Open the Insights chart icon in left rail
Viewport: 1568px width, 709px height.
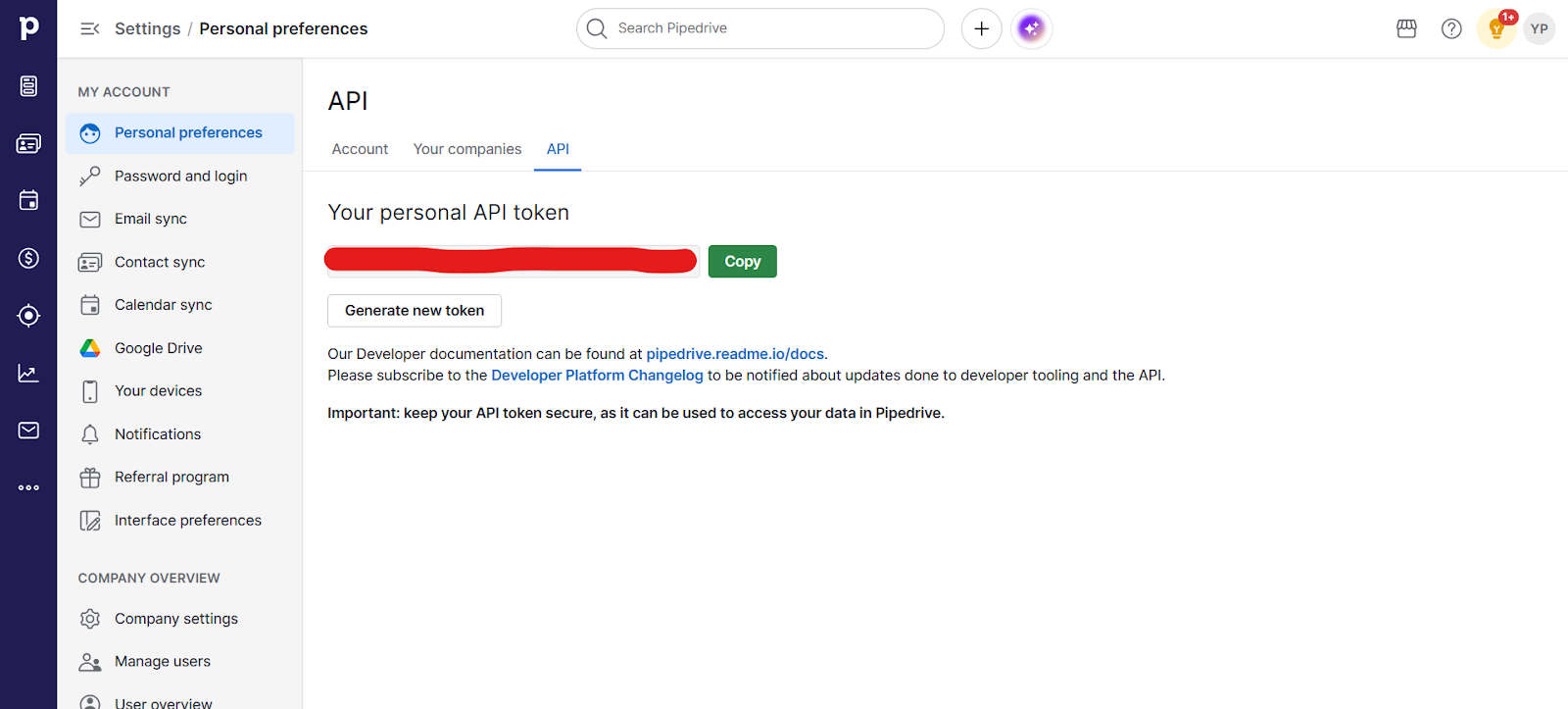pyautogui.click(x=28, y=373)
